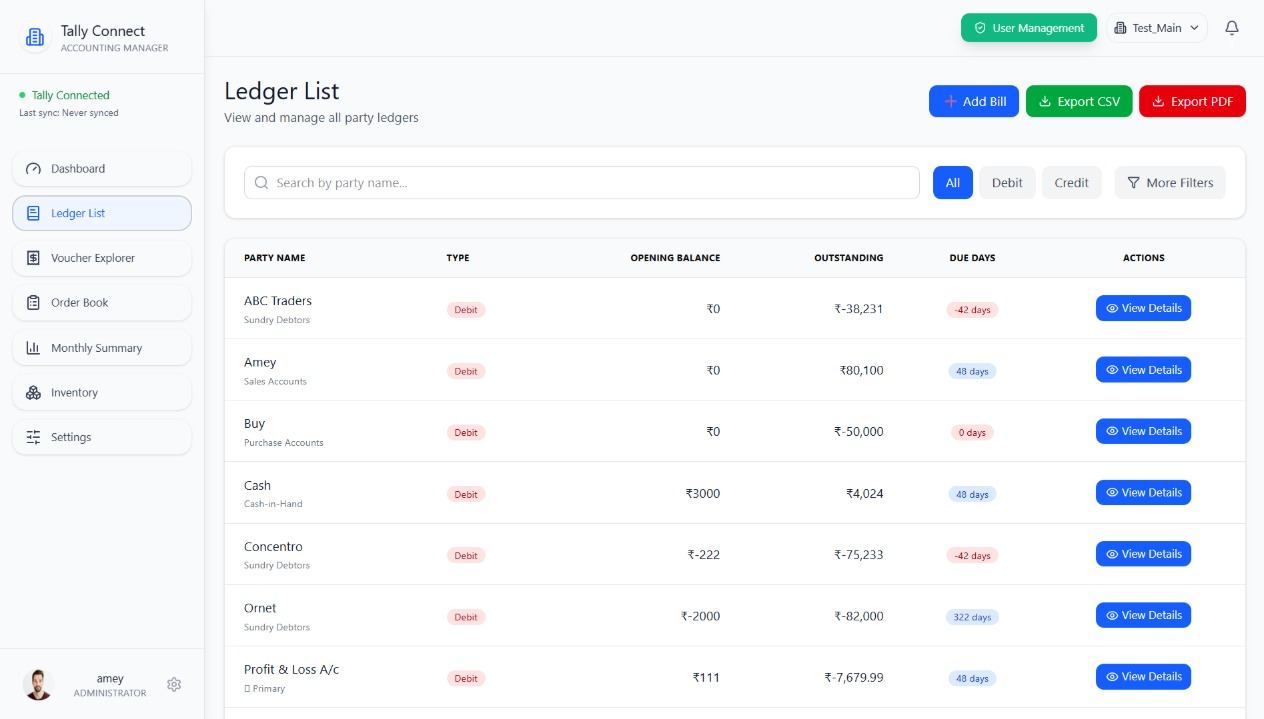Click the eye icon in Buy row
The height and width of the screenshot is (719, 1264).
(1112, 431)
